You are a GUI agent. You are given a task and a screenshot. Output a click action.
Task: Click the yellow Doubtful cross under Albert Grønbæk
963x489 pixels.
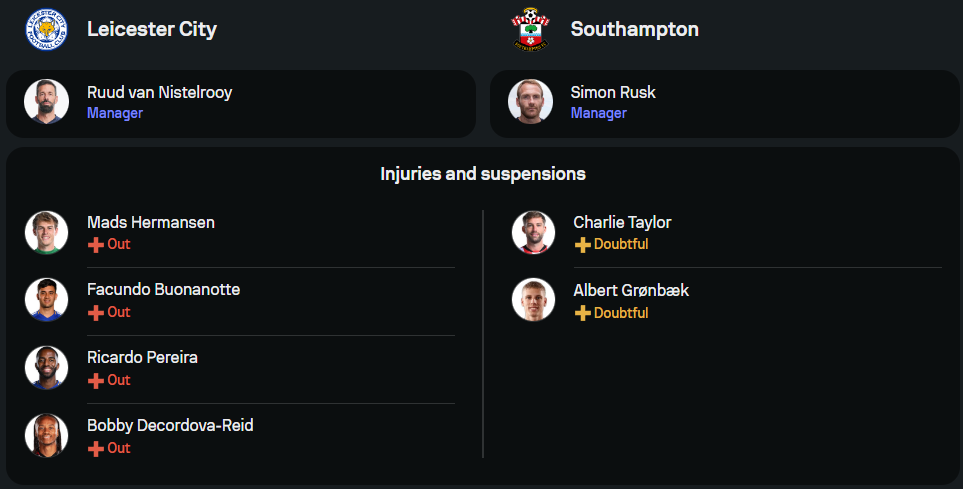pos(582,313)
